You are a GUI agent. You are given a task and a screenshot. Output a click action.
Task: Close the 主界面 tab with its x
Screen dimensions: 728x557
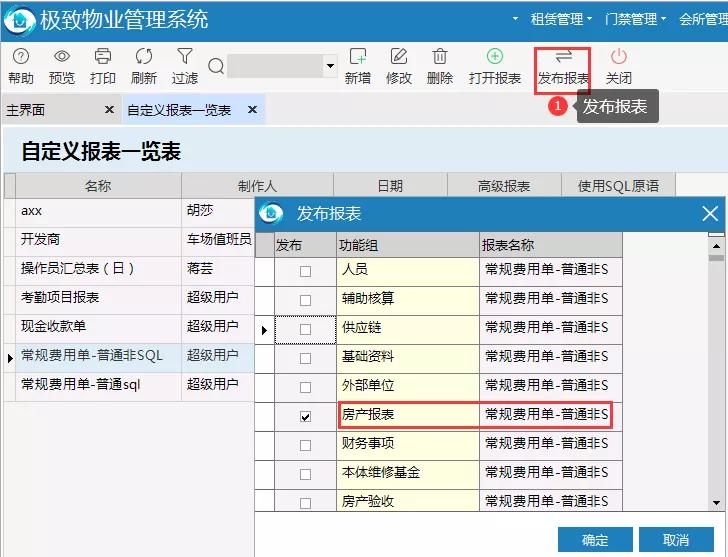point(109,110)
